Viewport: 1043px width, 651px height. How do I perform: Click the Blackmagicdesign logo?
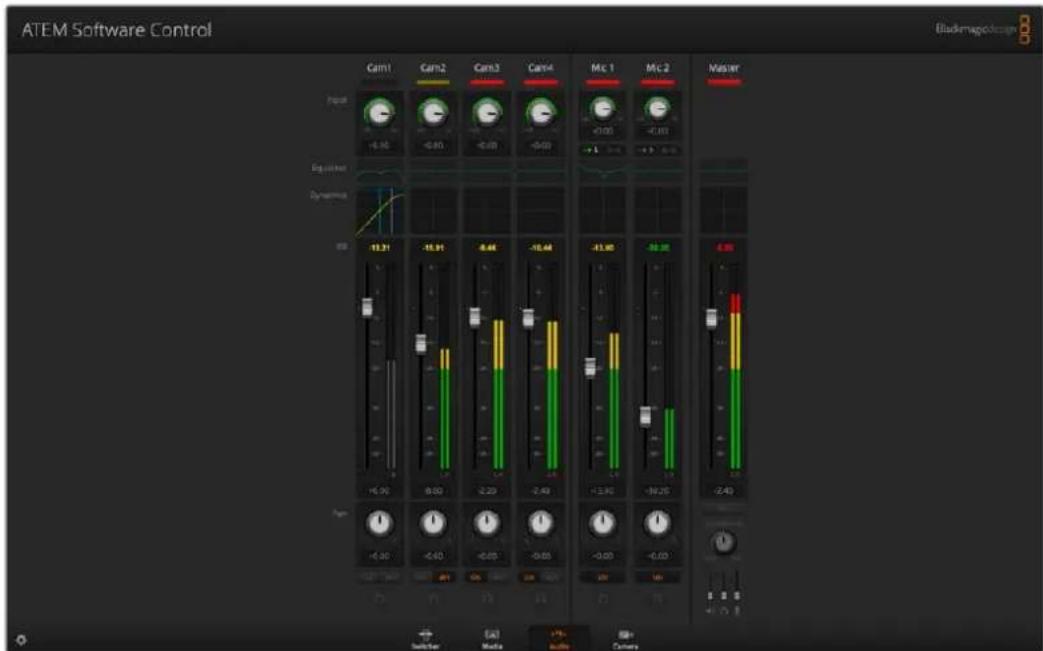pos(982,29)
